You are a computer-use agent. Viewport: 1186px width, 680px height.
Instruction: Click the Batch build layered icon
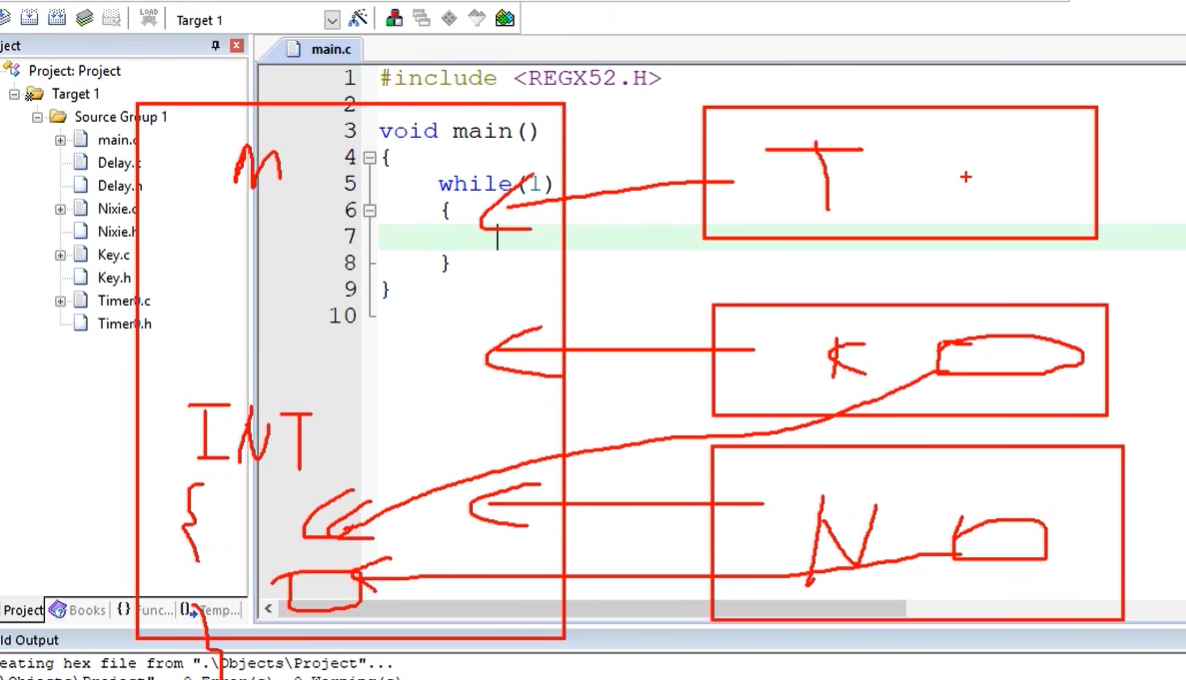point(84,17)
